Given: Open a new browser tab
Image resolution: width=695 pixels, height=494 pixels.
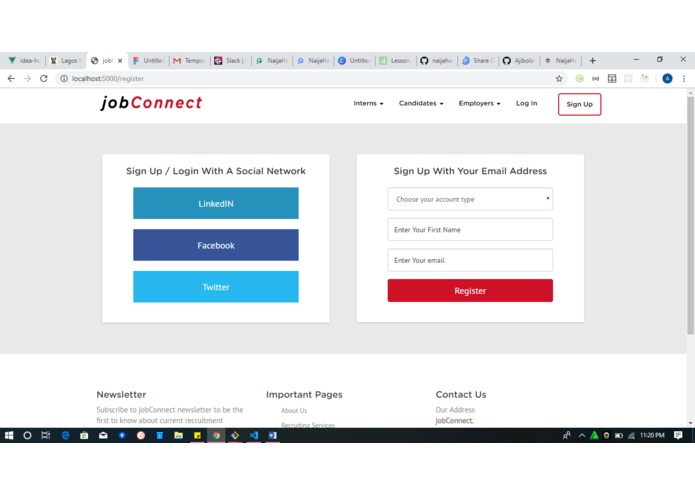Looking at the screenshot, I should pos(592,60).
